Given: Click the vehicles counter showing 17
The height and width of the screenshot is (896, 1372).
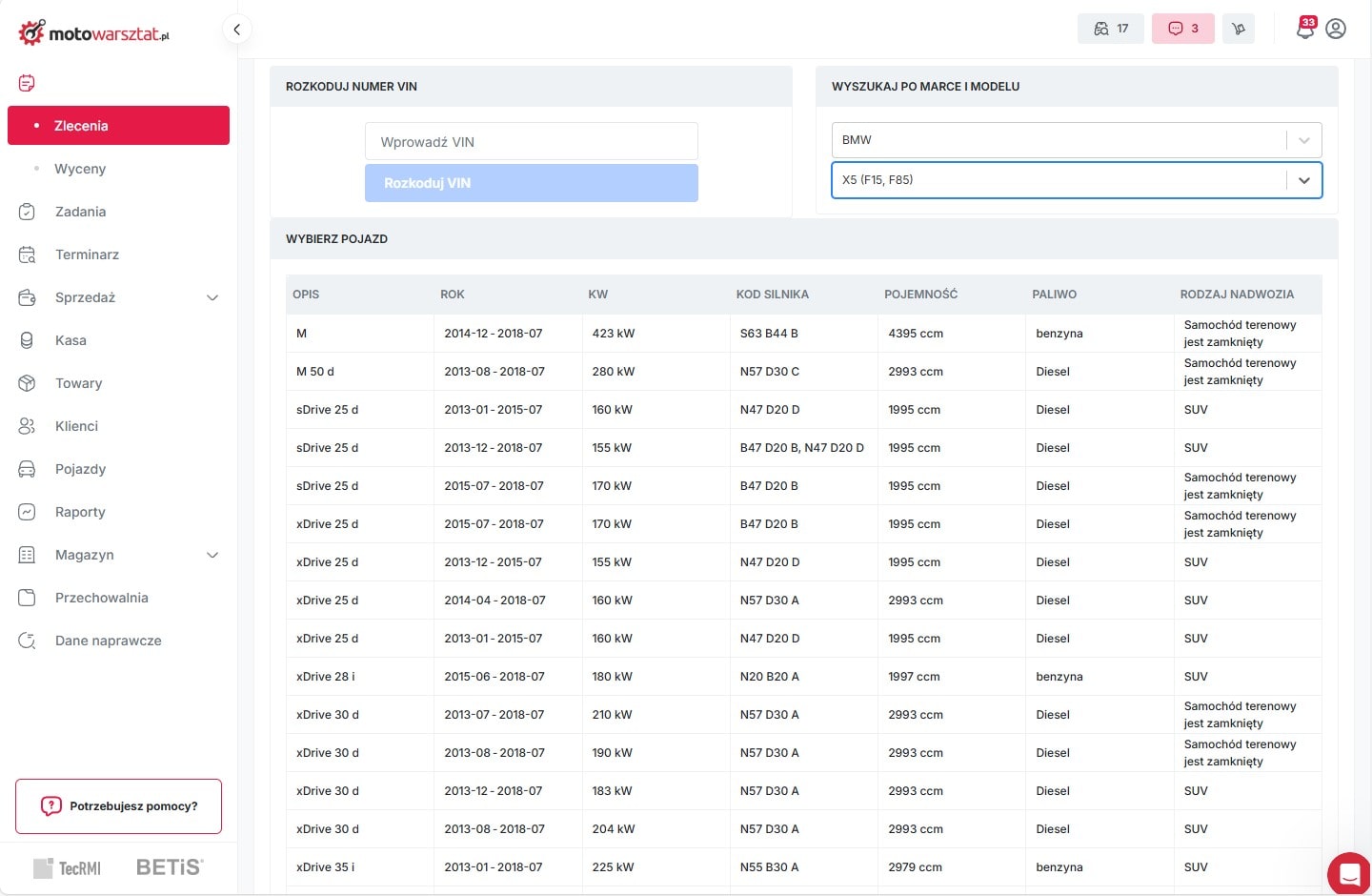Looking at the screenshot, I should click(x=1111, y=29).
